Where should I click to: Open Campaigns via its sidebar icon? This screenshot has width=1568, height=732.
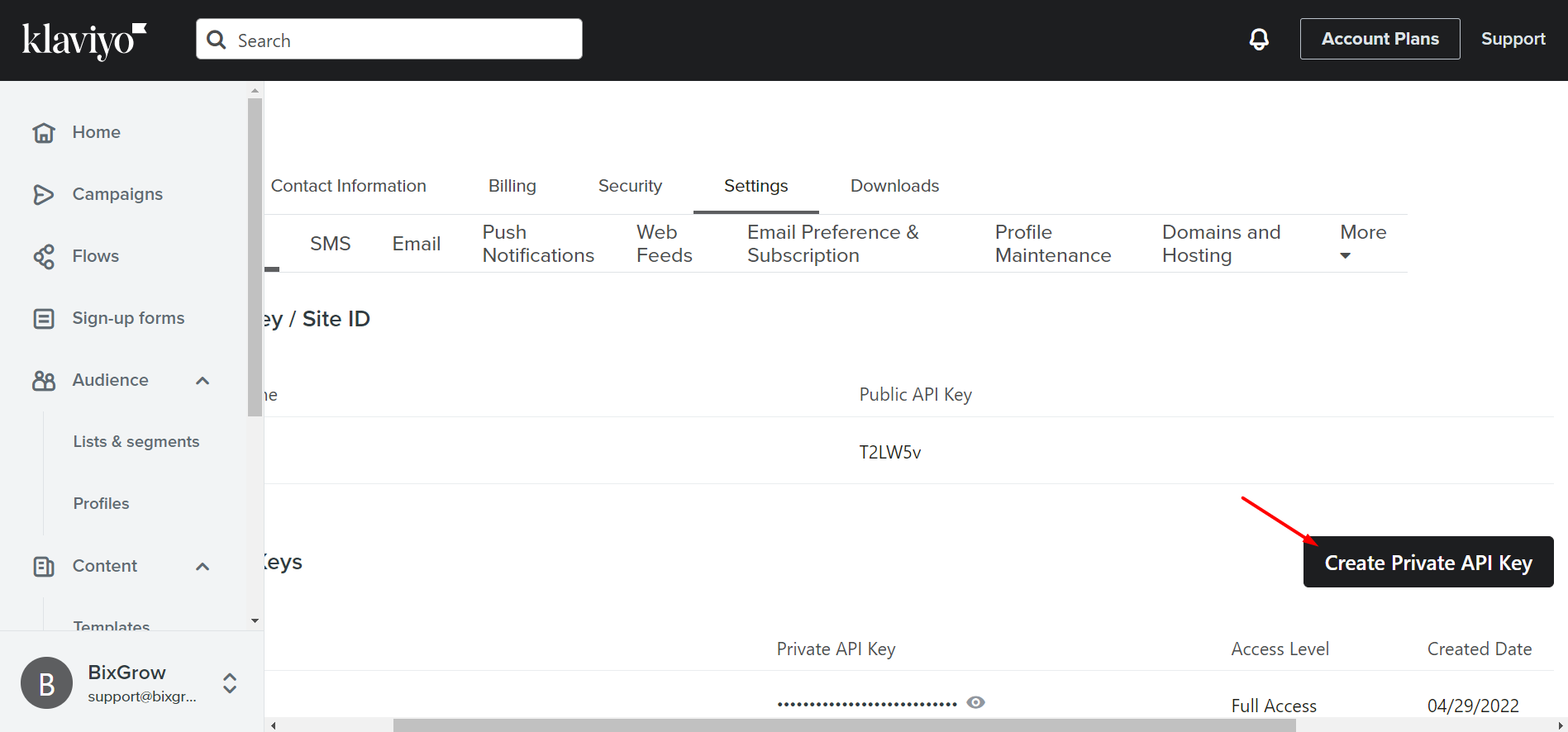(44, 194)
